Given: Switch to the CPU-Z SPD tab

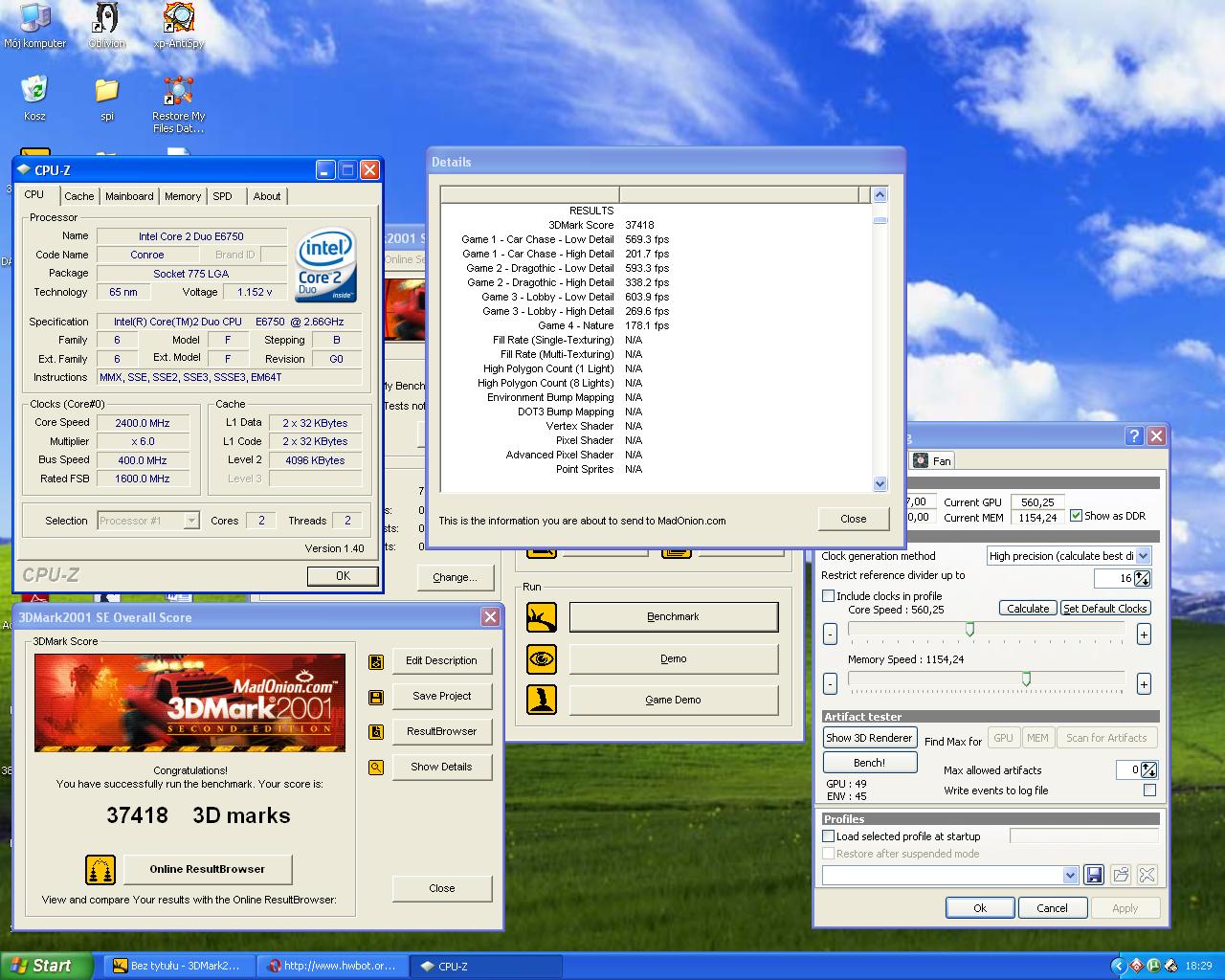Looking at the screenshot, I should coord(222,196).
